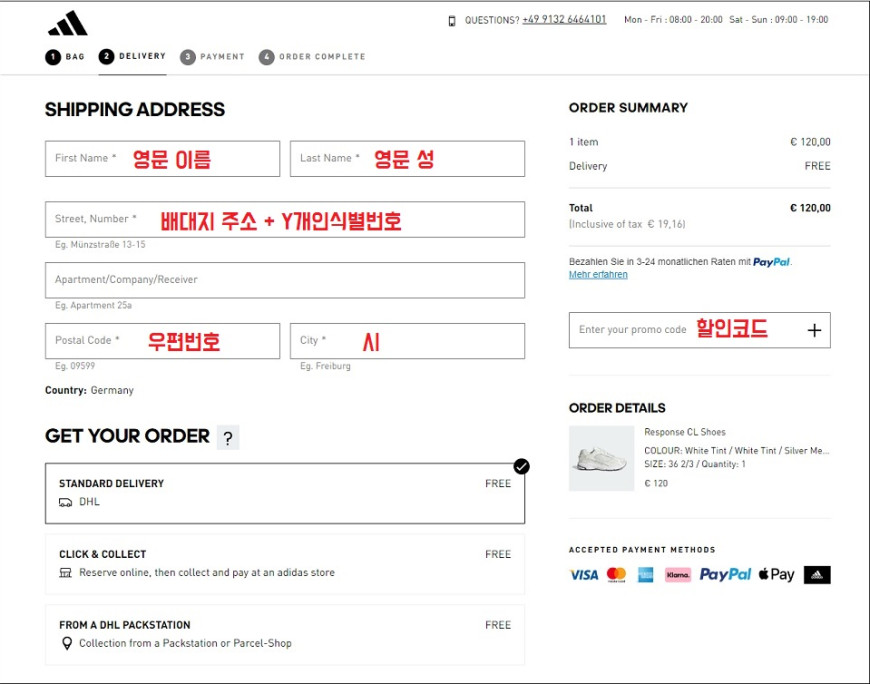The width and height of the screenshot is (870, 684).
Task: Open the Payment step
Action: (x=212, y=57)
